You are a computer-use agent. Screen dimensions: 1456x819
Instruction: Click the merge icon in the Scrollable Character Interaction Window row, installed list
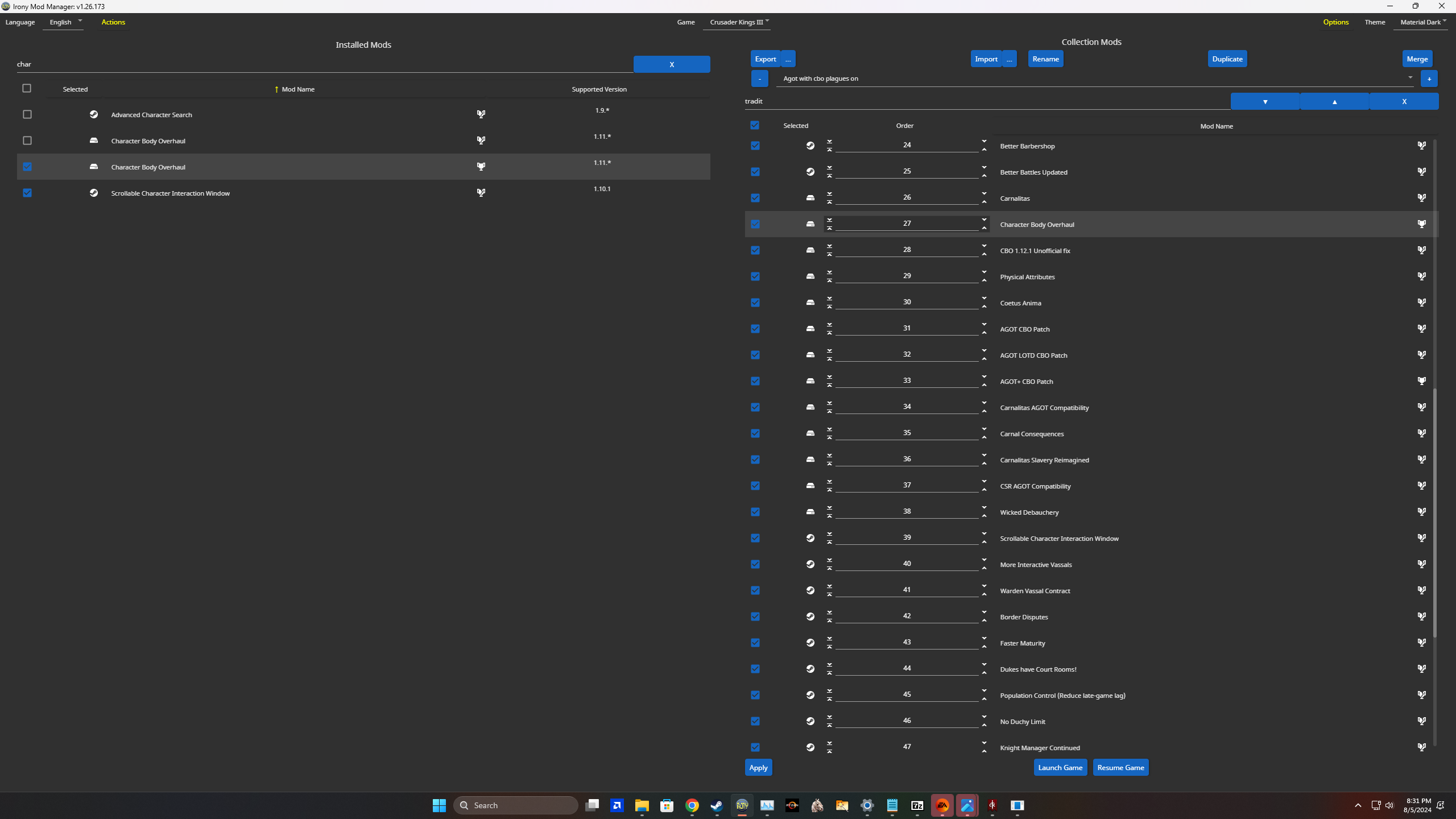coord(481,193)
